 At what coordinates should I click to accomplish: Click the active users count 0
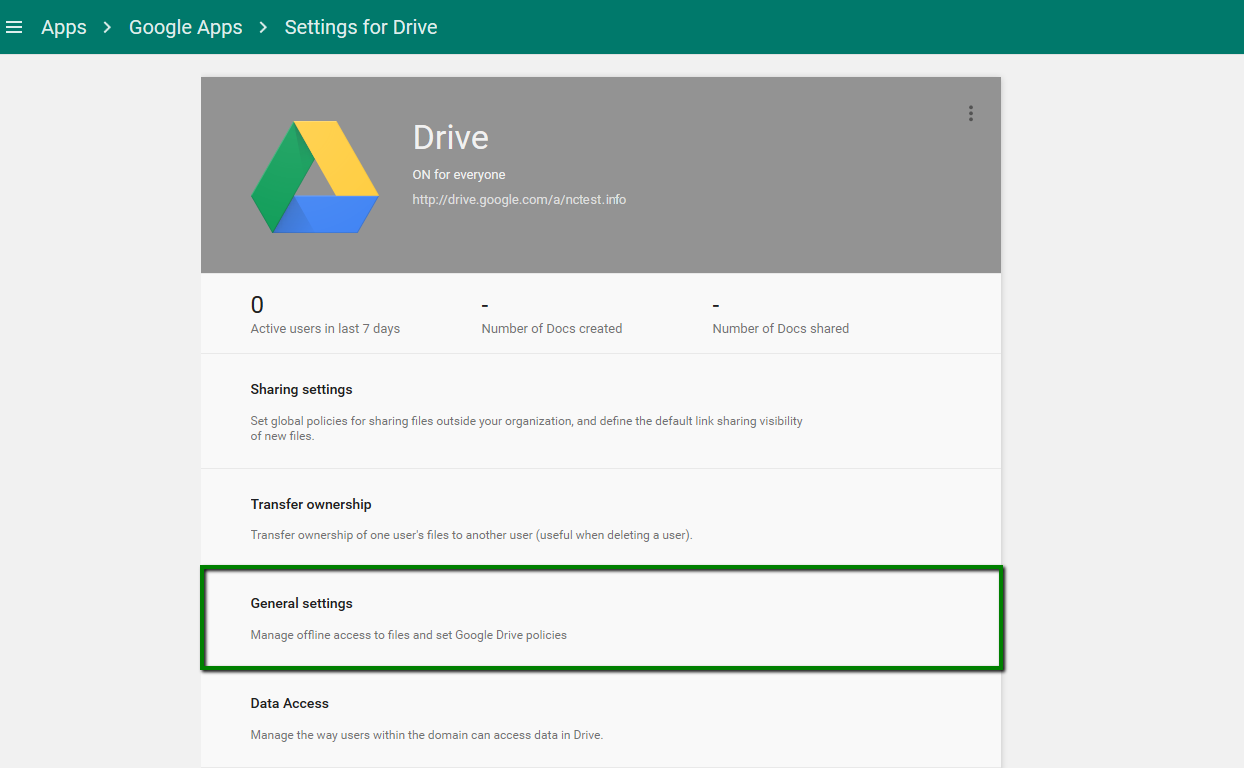[x=257, y=305]
